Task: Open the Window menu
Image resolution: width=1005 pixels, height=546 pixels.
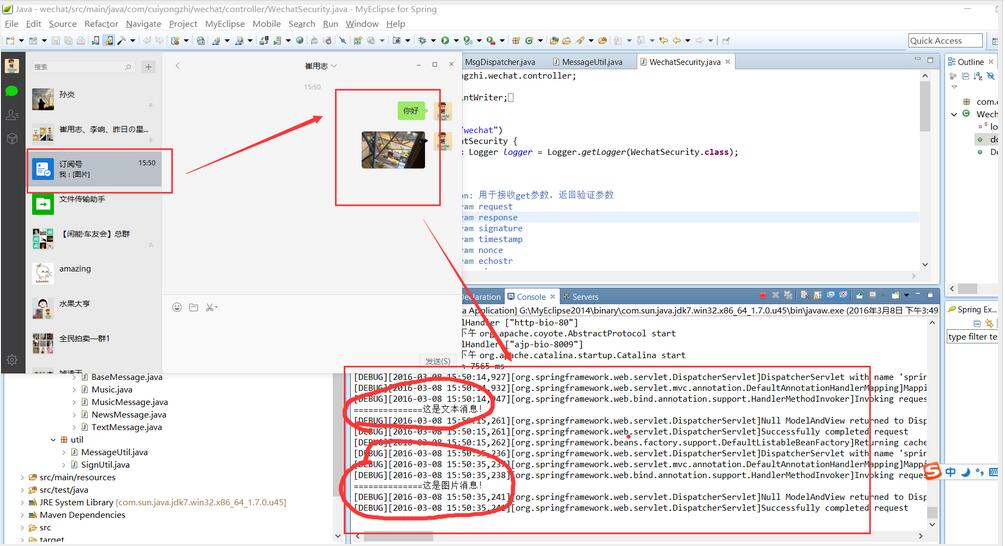Action: click(362, 24)
